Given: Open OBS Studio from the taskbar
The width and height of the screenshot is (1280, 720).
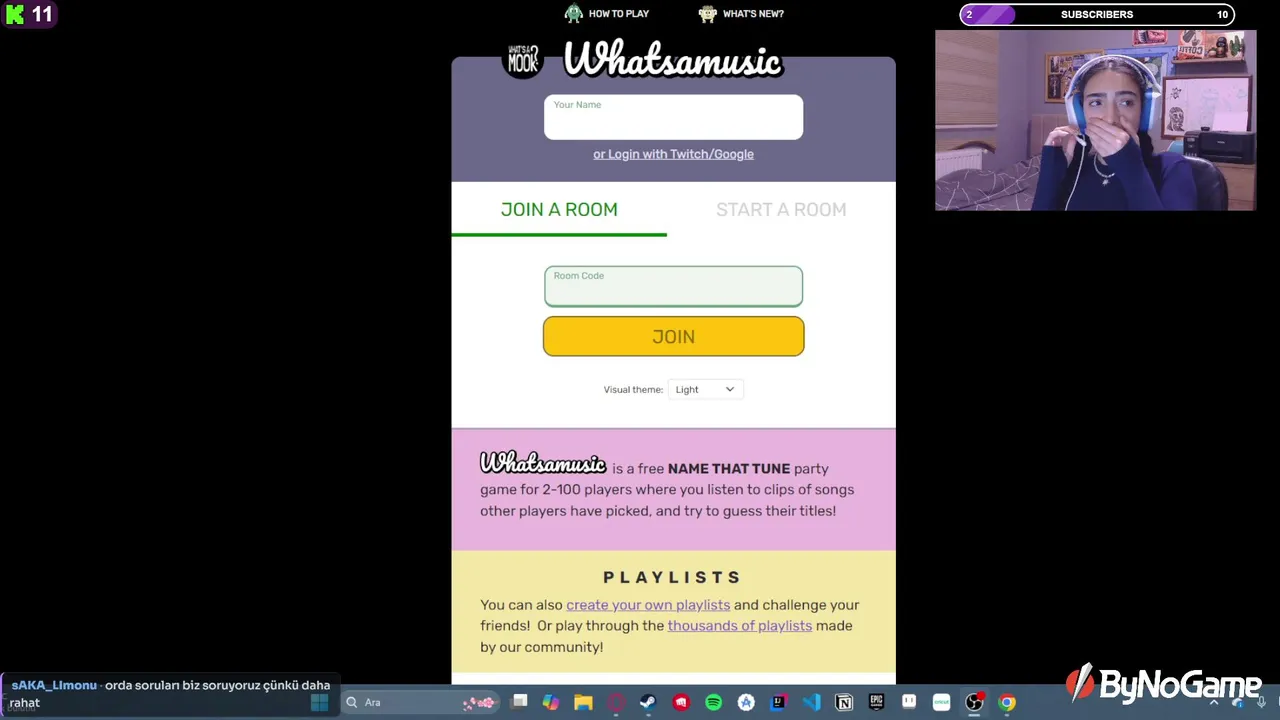Looking at the screenshot, I should click(974, 702).
